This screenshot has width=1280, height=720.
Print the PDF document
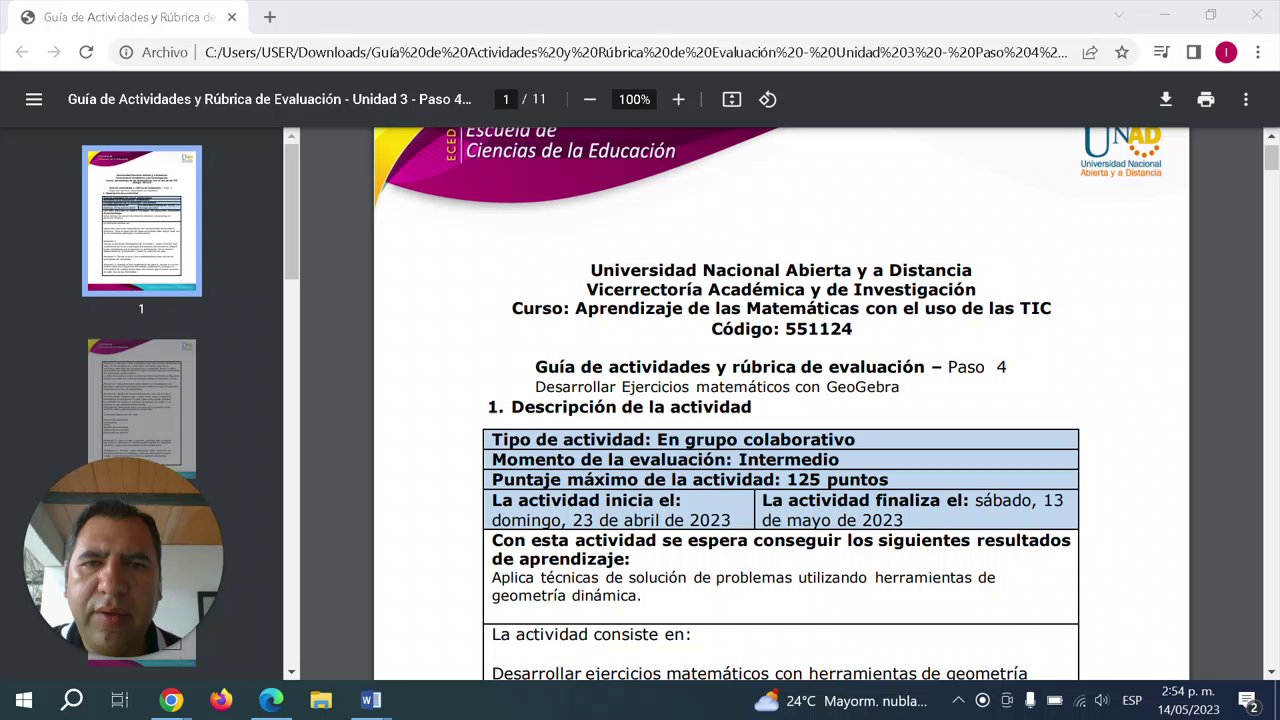[x=1206, y=99]
